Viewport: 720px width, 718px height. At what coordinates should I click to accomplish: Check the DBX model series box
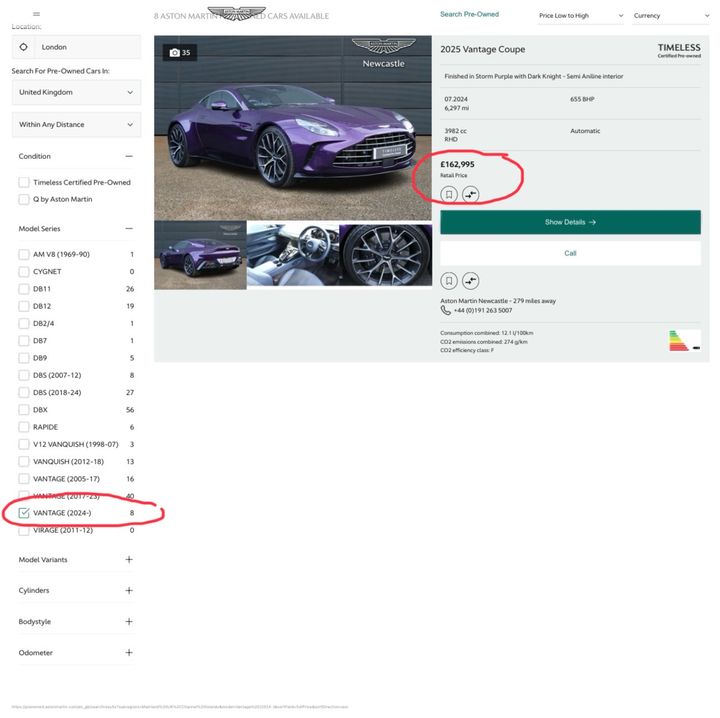(24, 409)
